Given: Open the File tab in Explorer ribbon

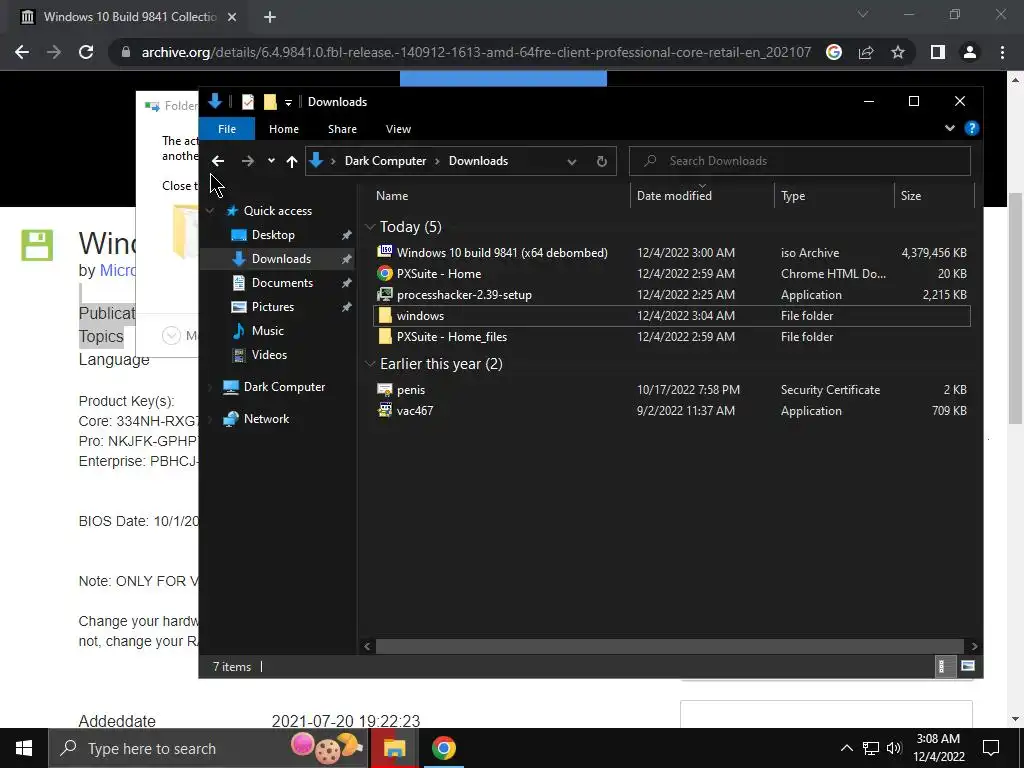Looking at the screenshot, I should [227, 129].
